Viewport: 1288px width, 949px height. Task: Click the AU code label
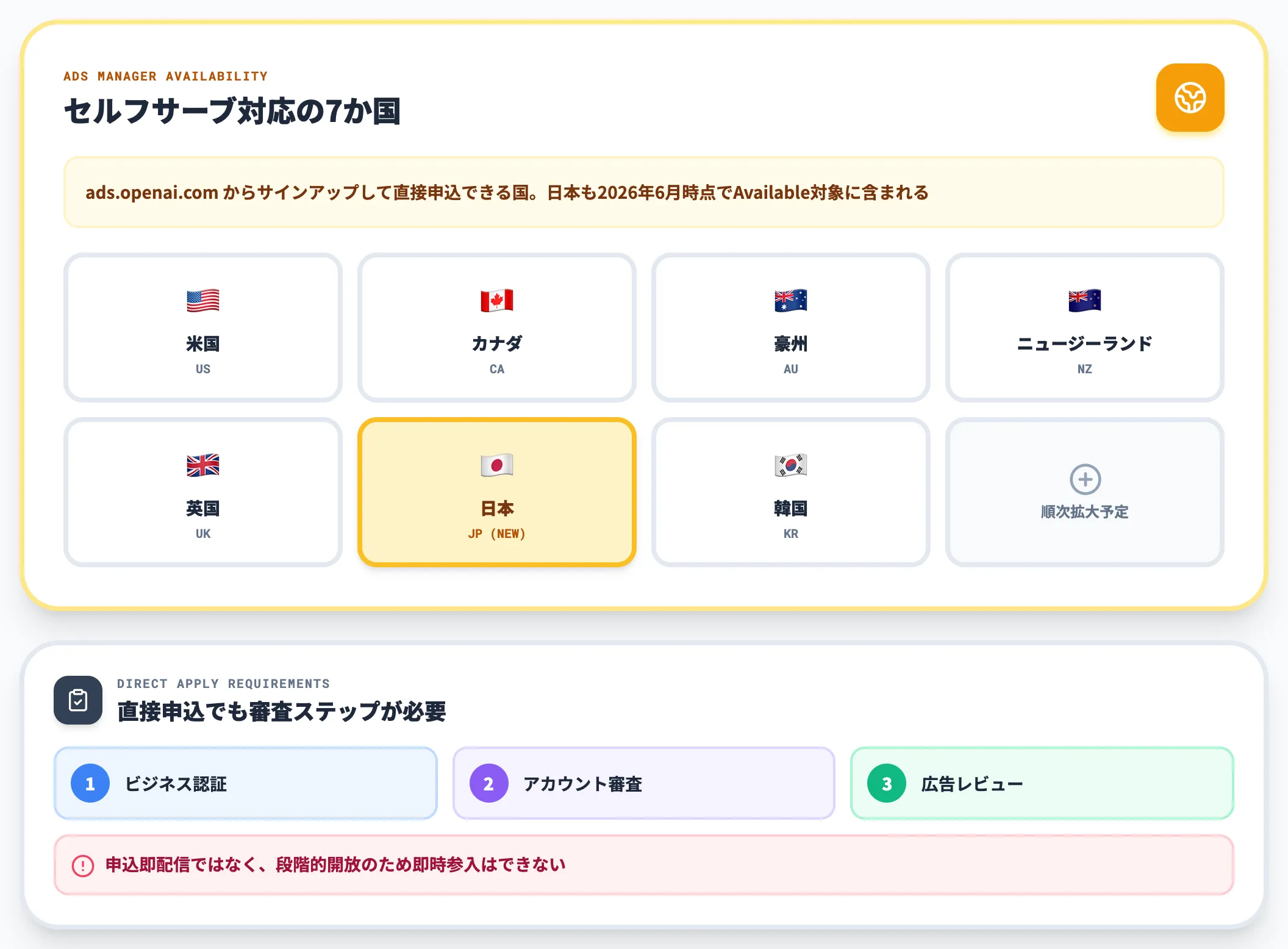(x=791, y=369)
